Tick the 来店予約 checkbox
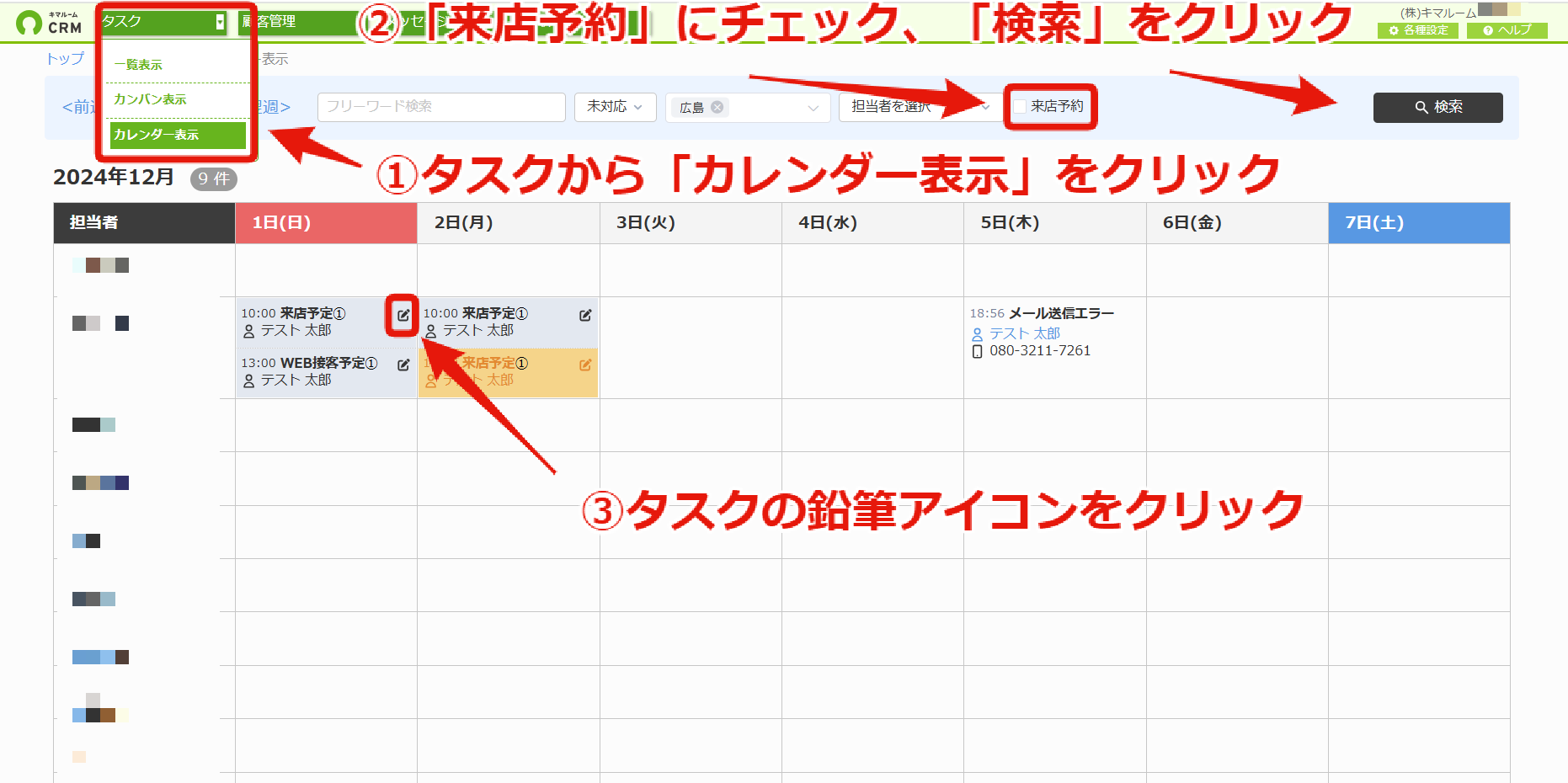The height and width of the screenshot is (783, 1568). coord(1020,106)
